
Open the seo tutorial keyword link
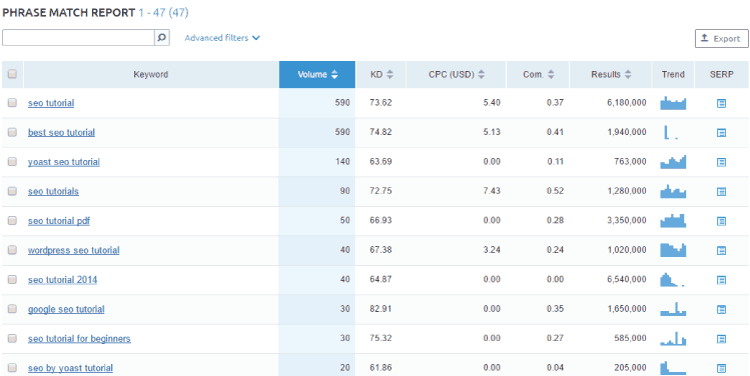pos(51,103)
